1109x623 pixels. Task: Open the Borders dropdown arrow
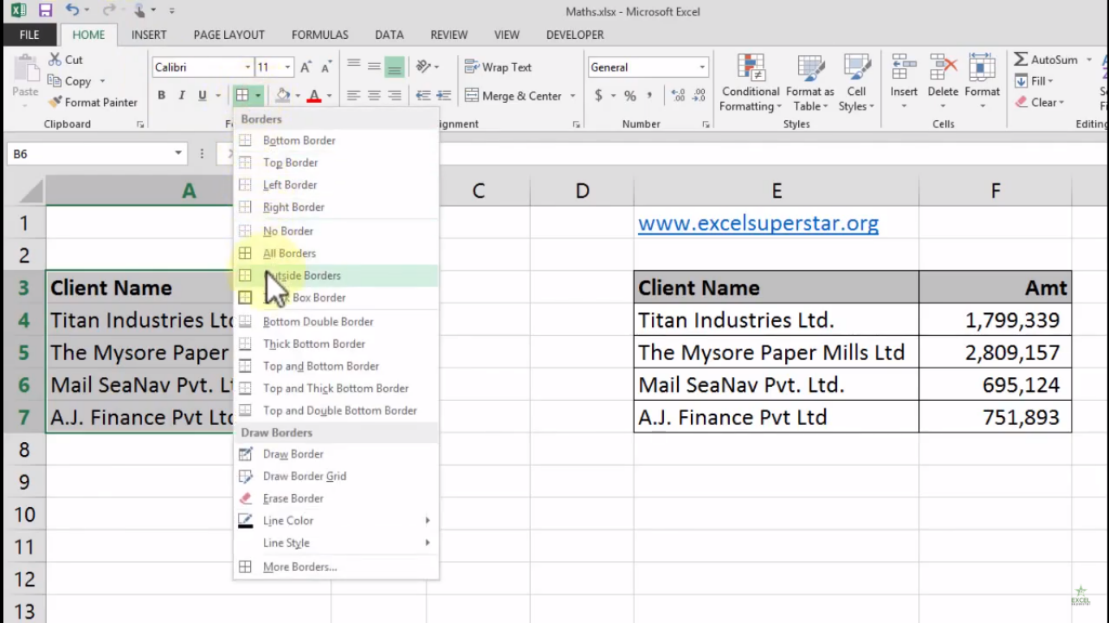(258, 95)
